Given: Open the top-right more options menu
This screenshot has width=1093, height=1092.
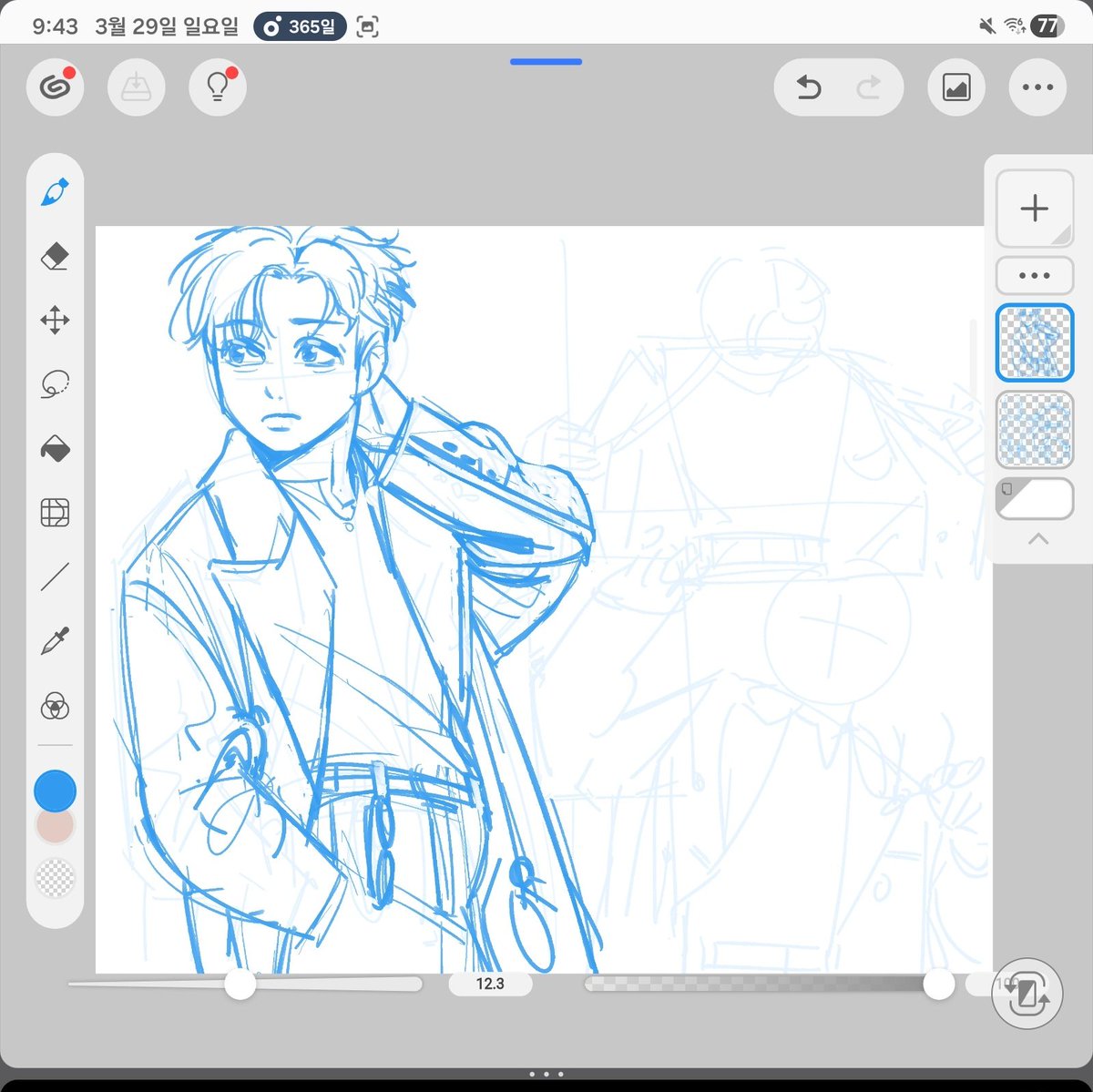Looking at the screenshot, I should pyautogui.click(x=1037, y=87).
